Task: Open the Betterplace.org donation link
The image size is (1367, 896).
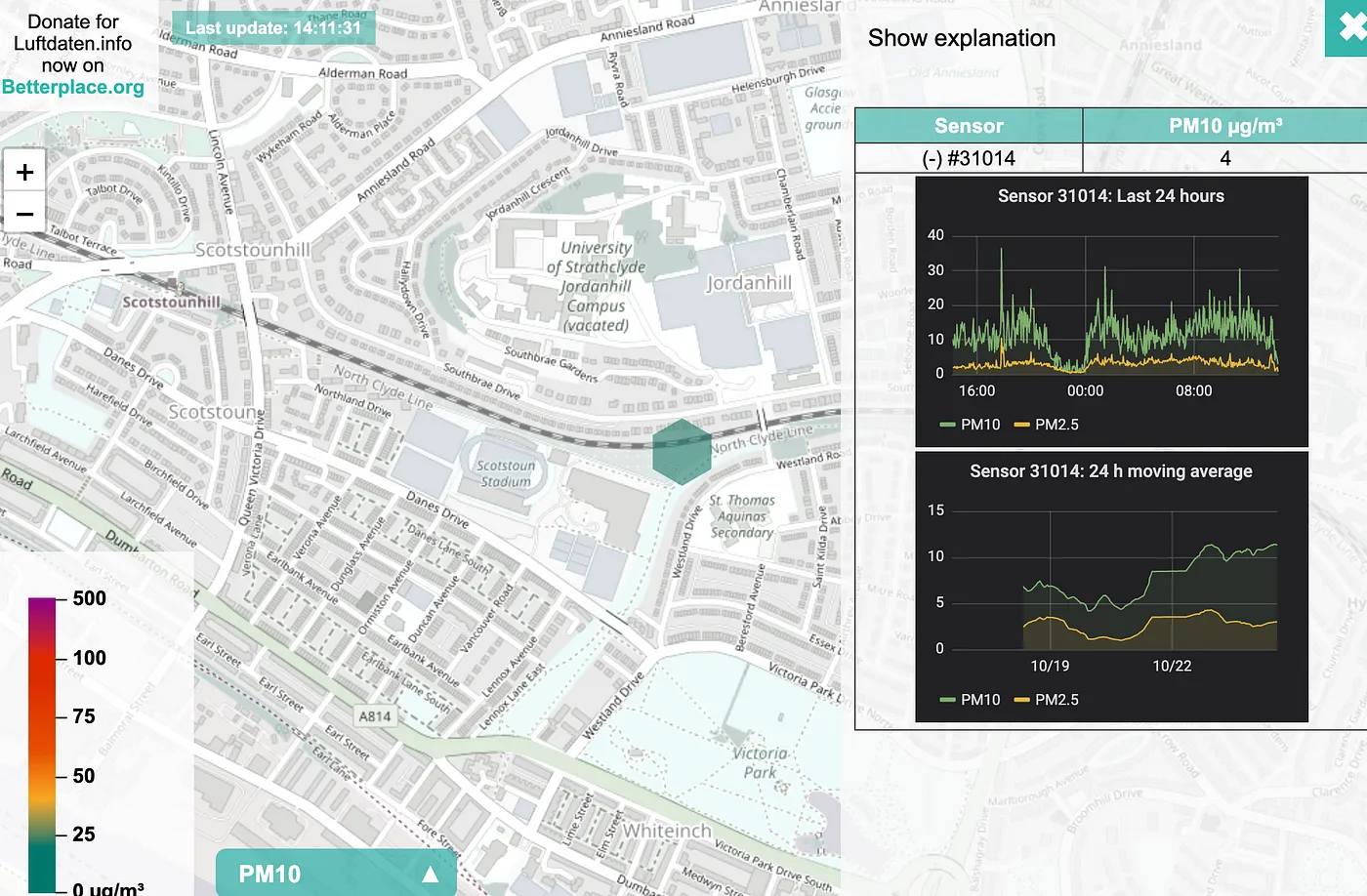Action: pyautogui.click(x=73, y=87)
